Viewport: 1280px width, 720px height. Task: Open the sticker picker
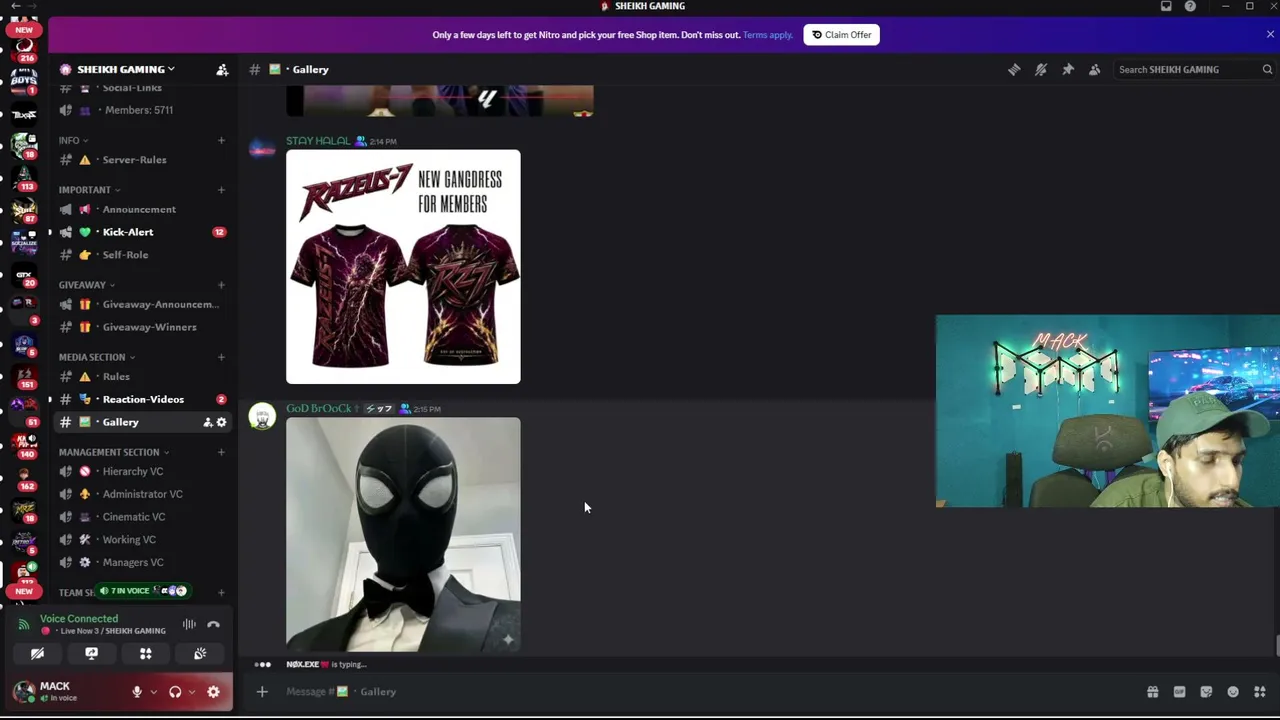(1206, 692)
